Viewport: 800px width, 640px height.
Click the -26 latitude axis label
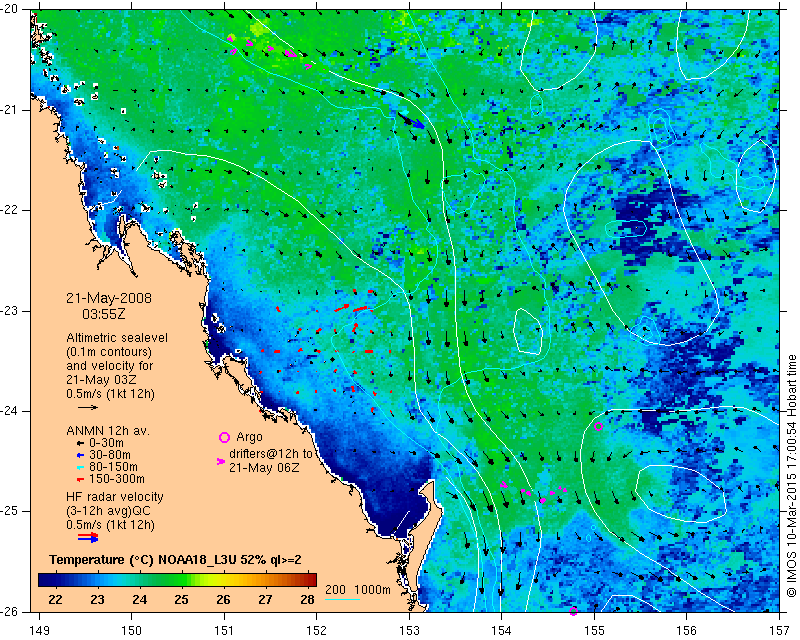click(x=10, y=612)
